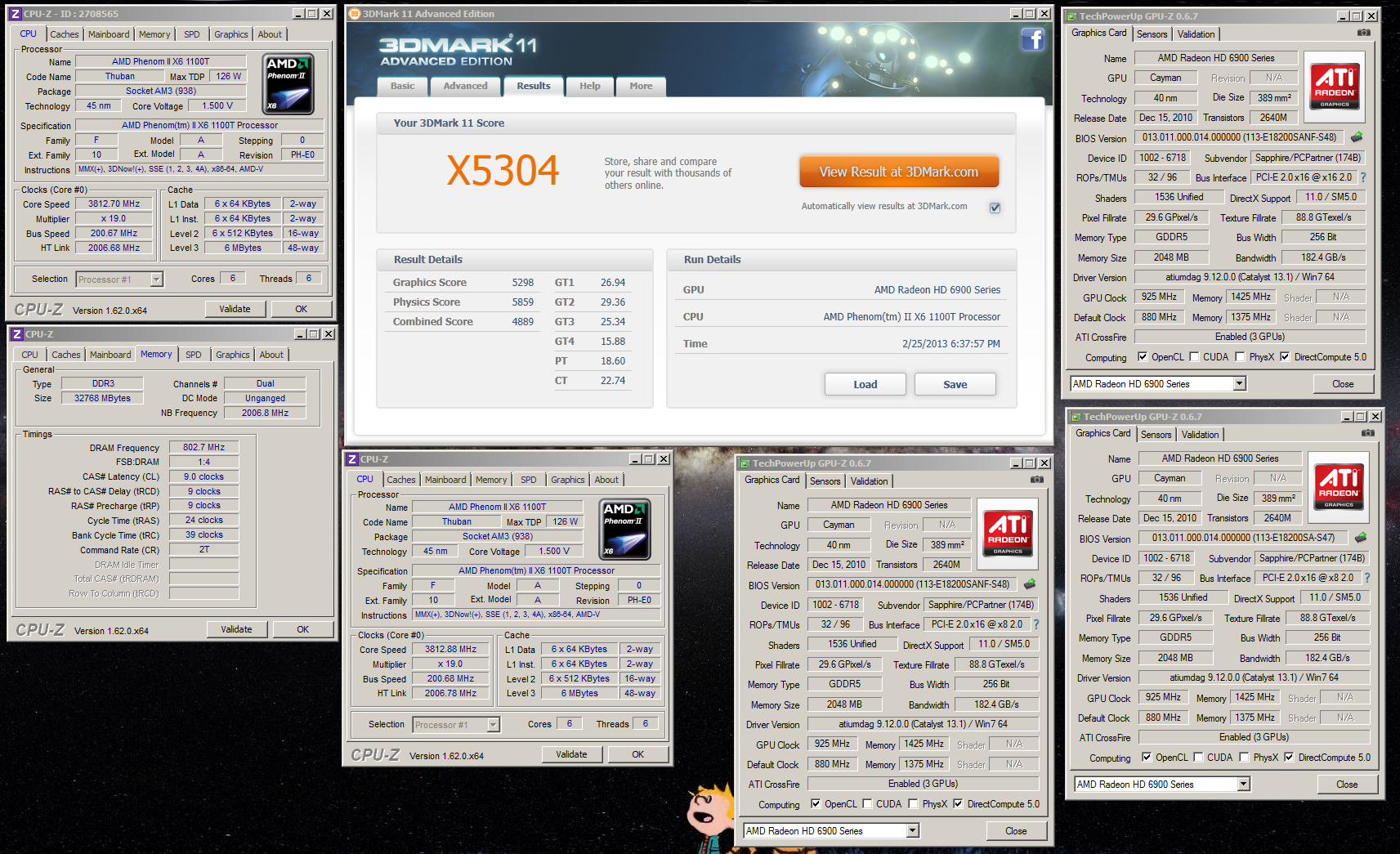Open Validation tab in middle GPU-Z window
The width and height of the screenshot is (1400, 854).
[869, 481]
